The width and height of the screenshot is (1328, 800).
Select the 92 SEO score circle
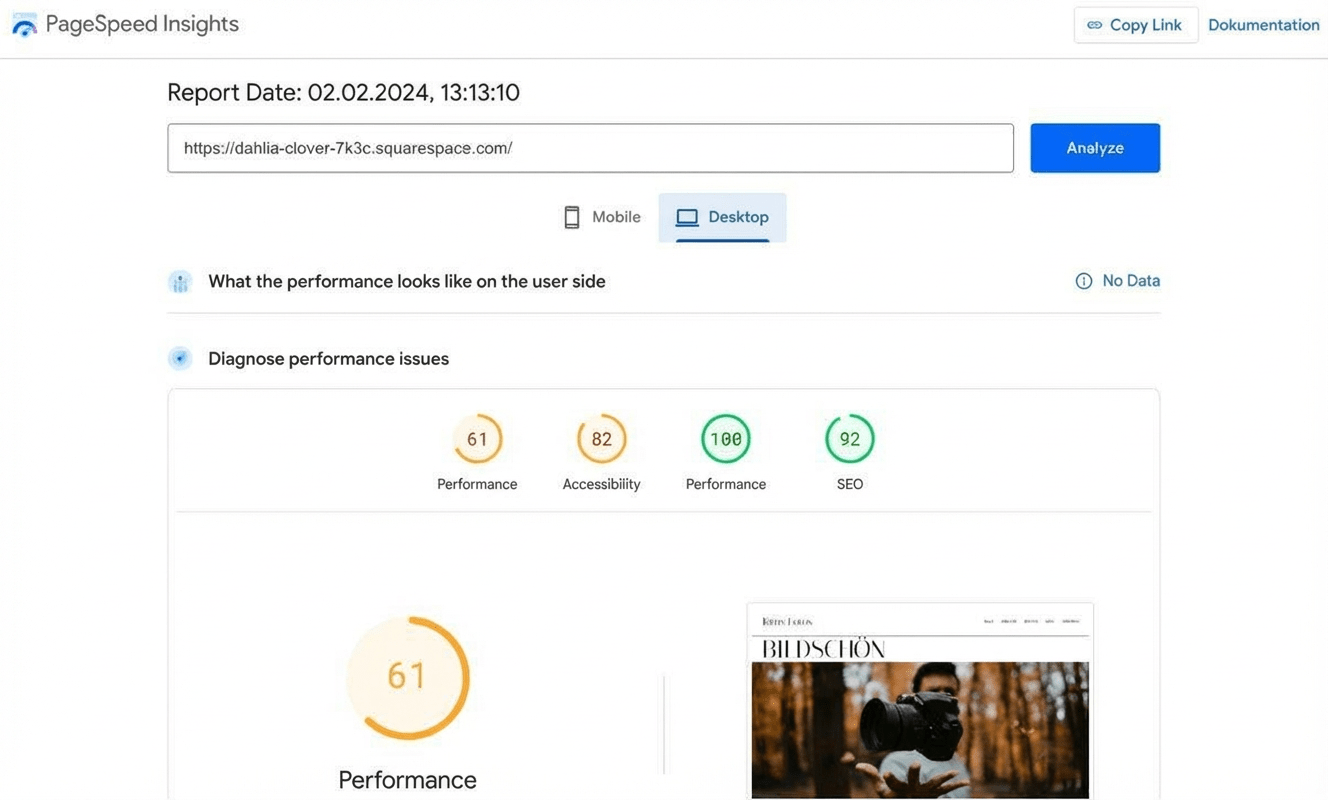pyautogui.click(x=849, y=439)
